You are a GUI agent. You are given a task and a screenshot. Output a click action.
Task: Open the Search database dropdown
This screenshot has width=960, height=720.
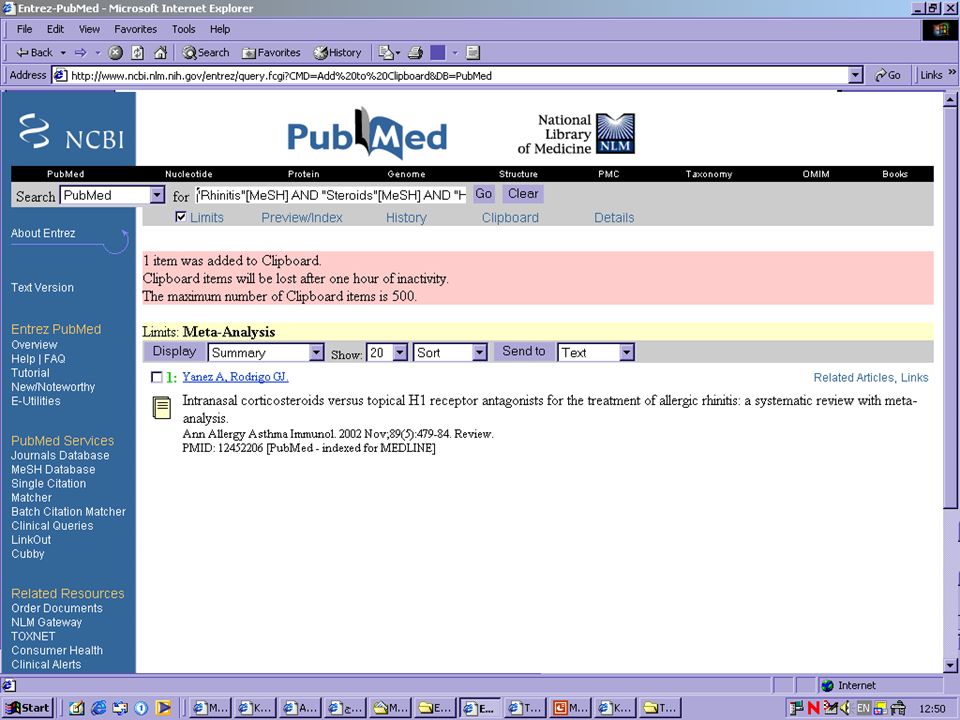tap(157, 195)
